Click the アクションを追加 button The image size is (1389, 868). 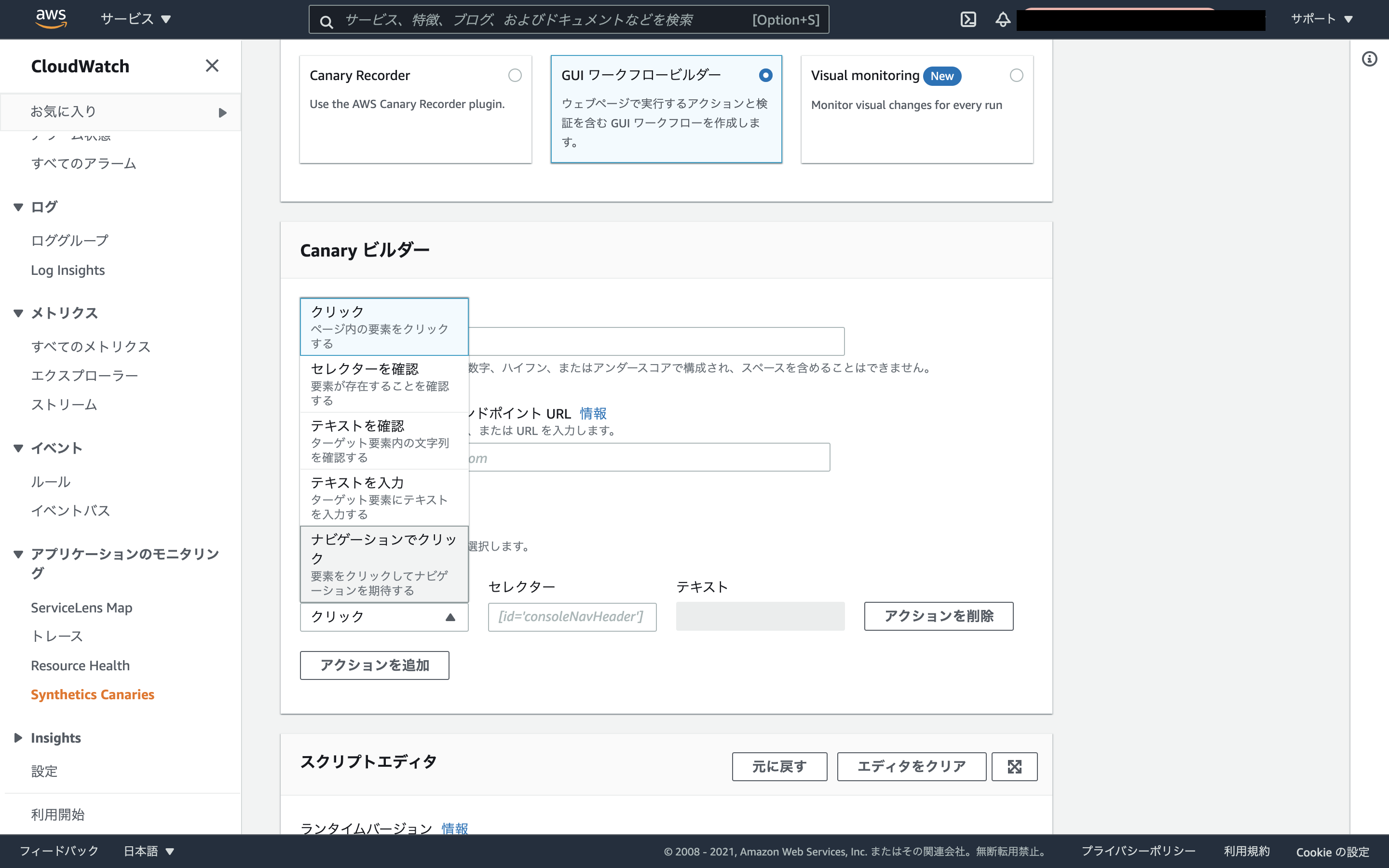374,665
